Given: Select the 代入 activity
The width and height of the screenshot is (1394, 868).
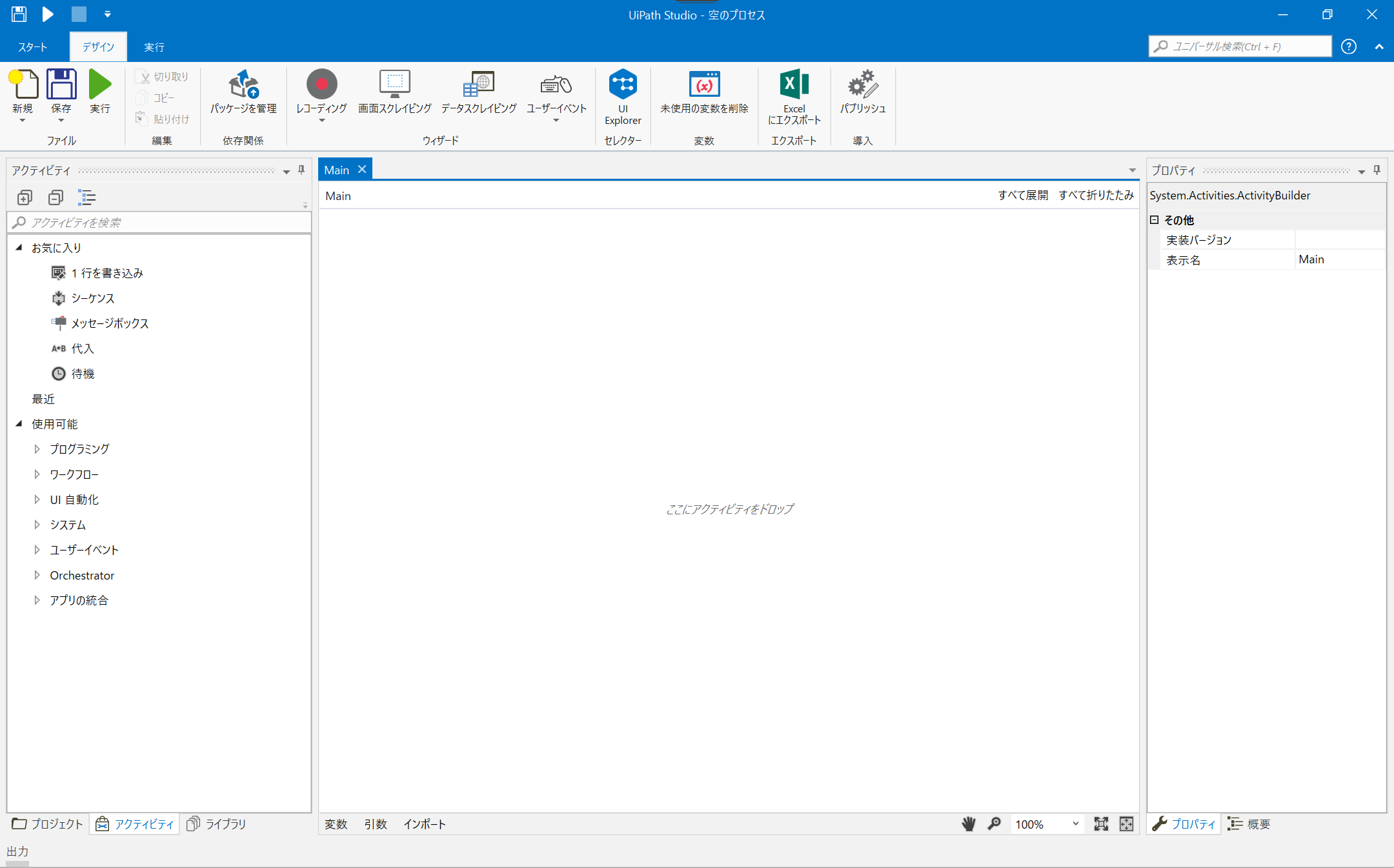Looking at the screenshot, I should [x=73, y=348].
